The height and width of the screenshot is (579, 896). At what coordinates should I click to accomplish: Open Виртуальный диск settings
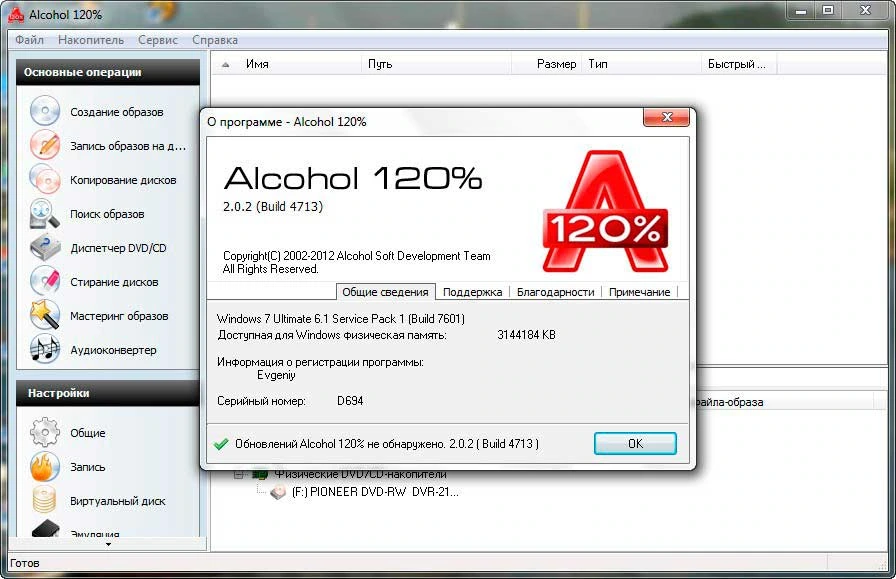click(118, 501)
